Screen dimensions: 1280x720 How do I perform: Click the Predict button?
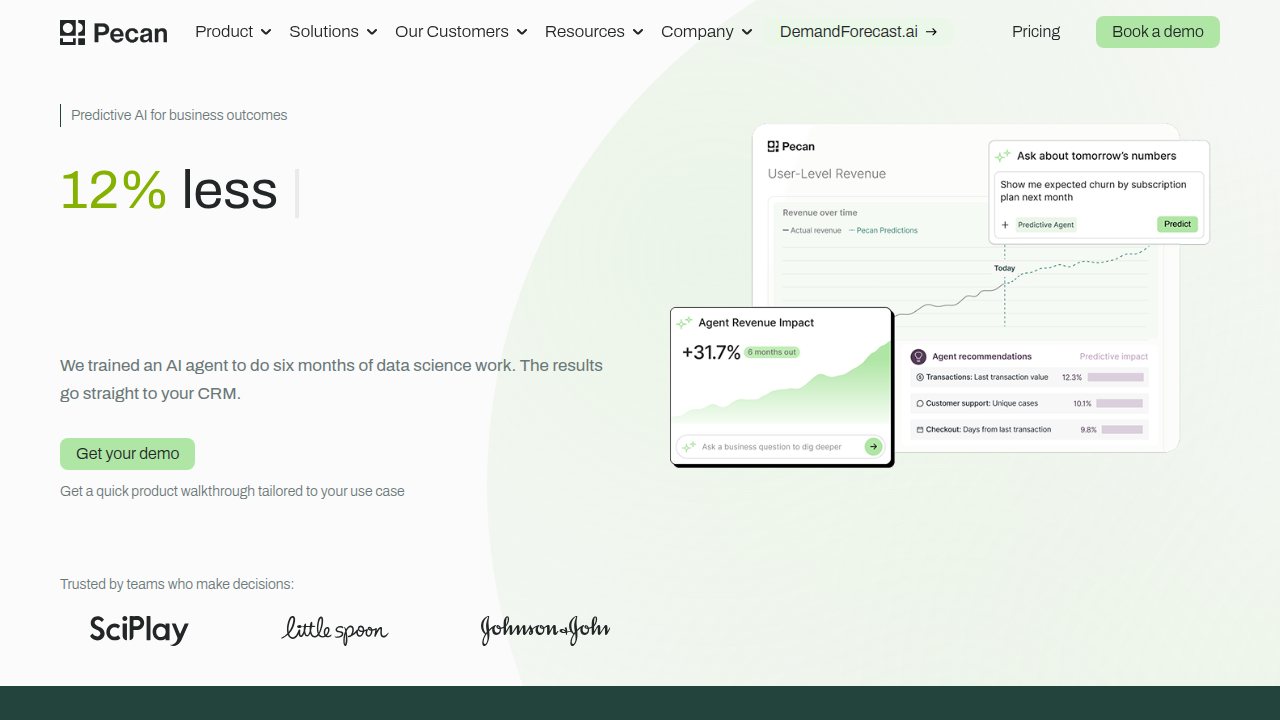click(1177, 224)
